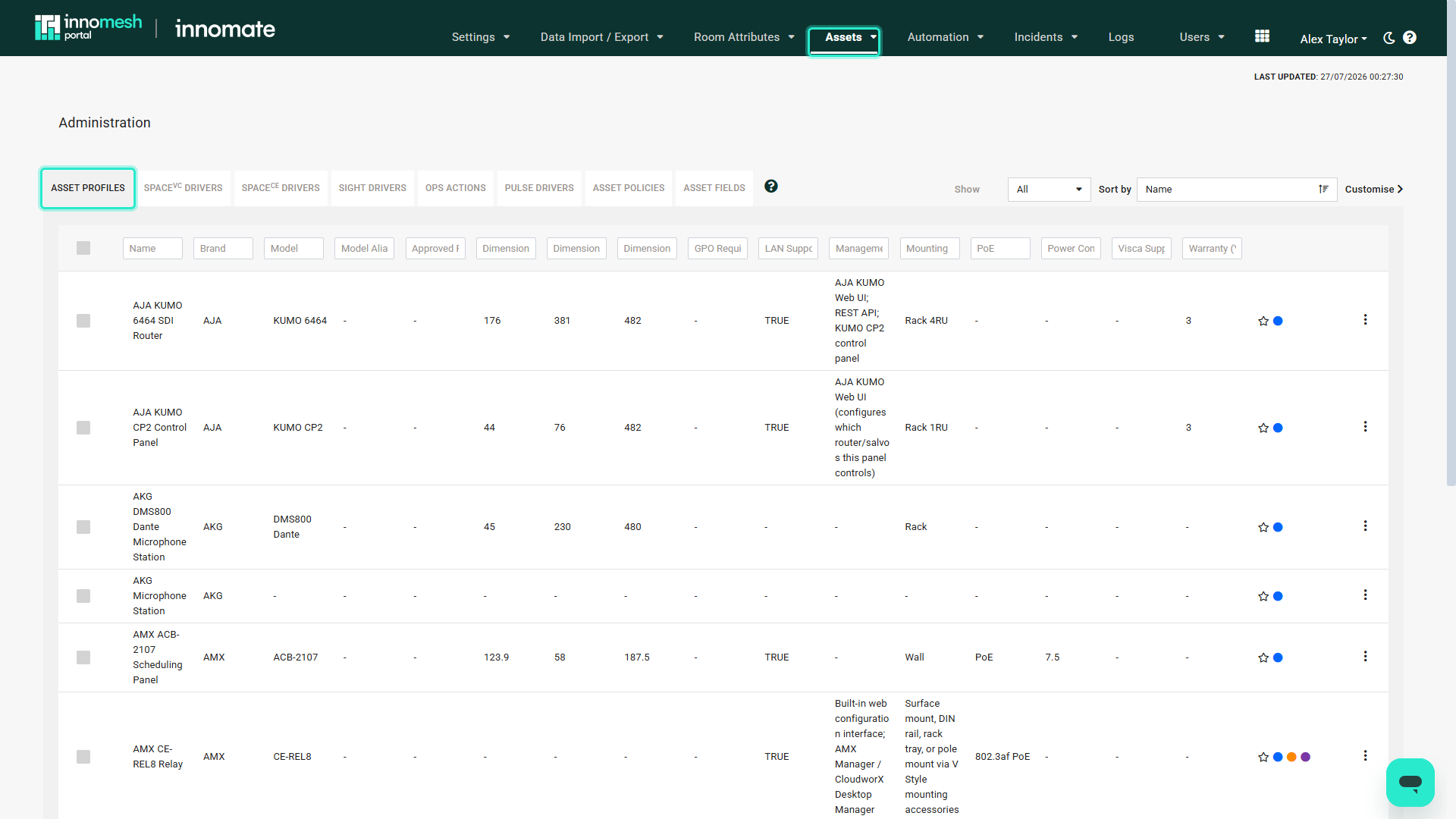The image size is (1456, 819).
Task: Click the Model Alias column filter field
Action: coord(364,249)
